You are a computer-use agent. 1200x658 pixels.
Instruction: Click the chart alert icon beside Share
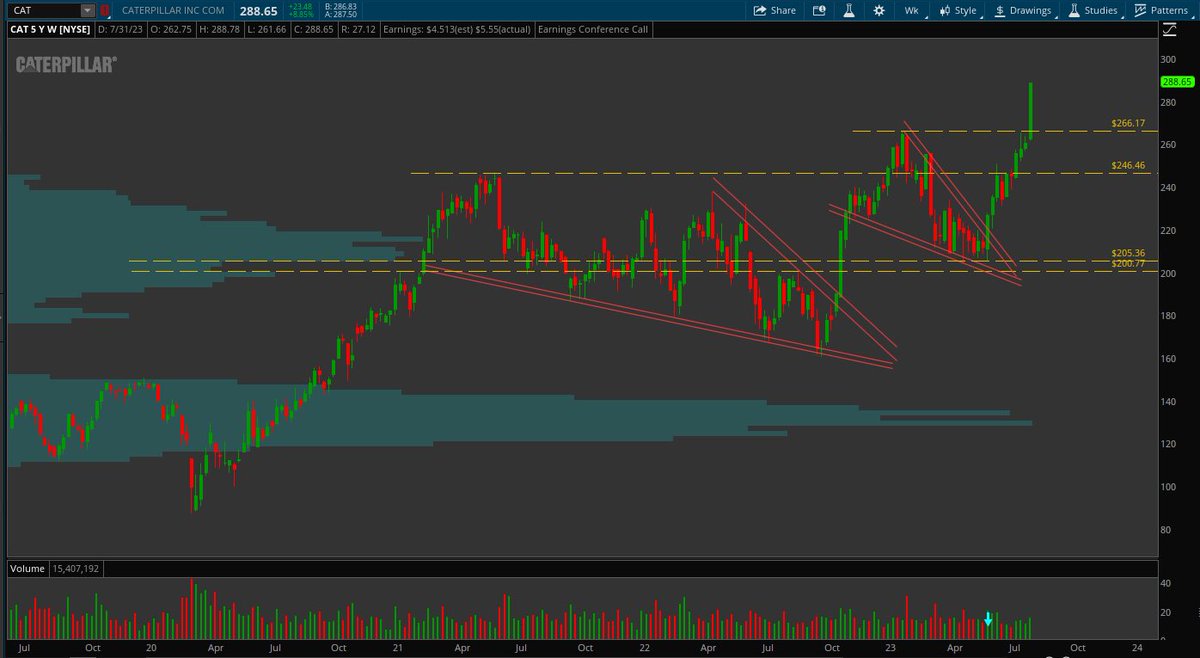tap(819, 10)
